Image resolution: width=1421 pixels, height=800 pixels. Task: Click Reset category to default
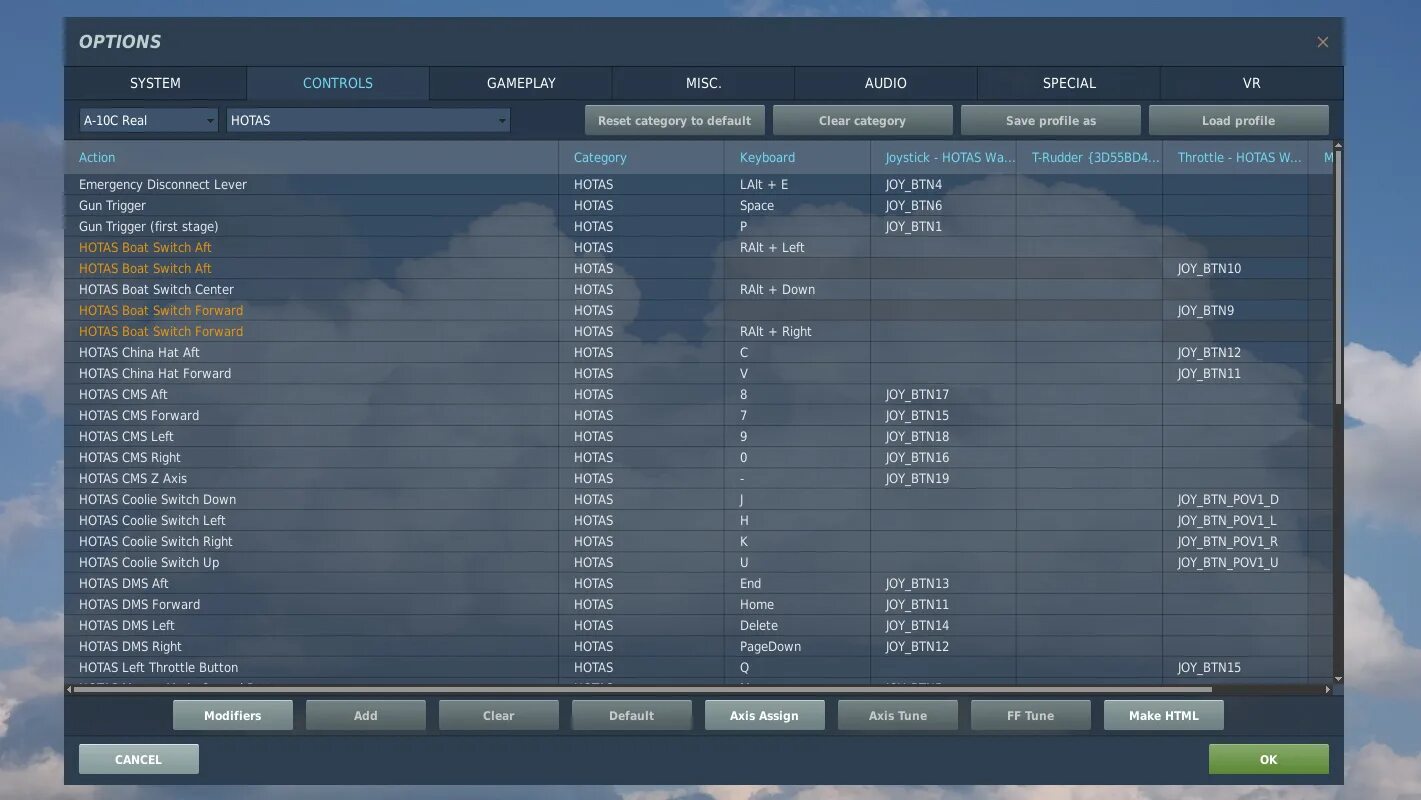(674, 120)
